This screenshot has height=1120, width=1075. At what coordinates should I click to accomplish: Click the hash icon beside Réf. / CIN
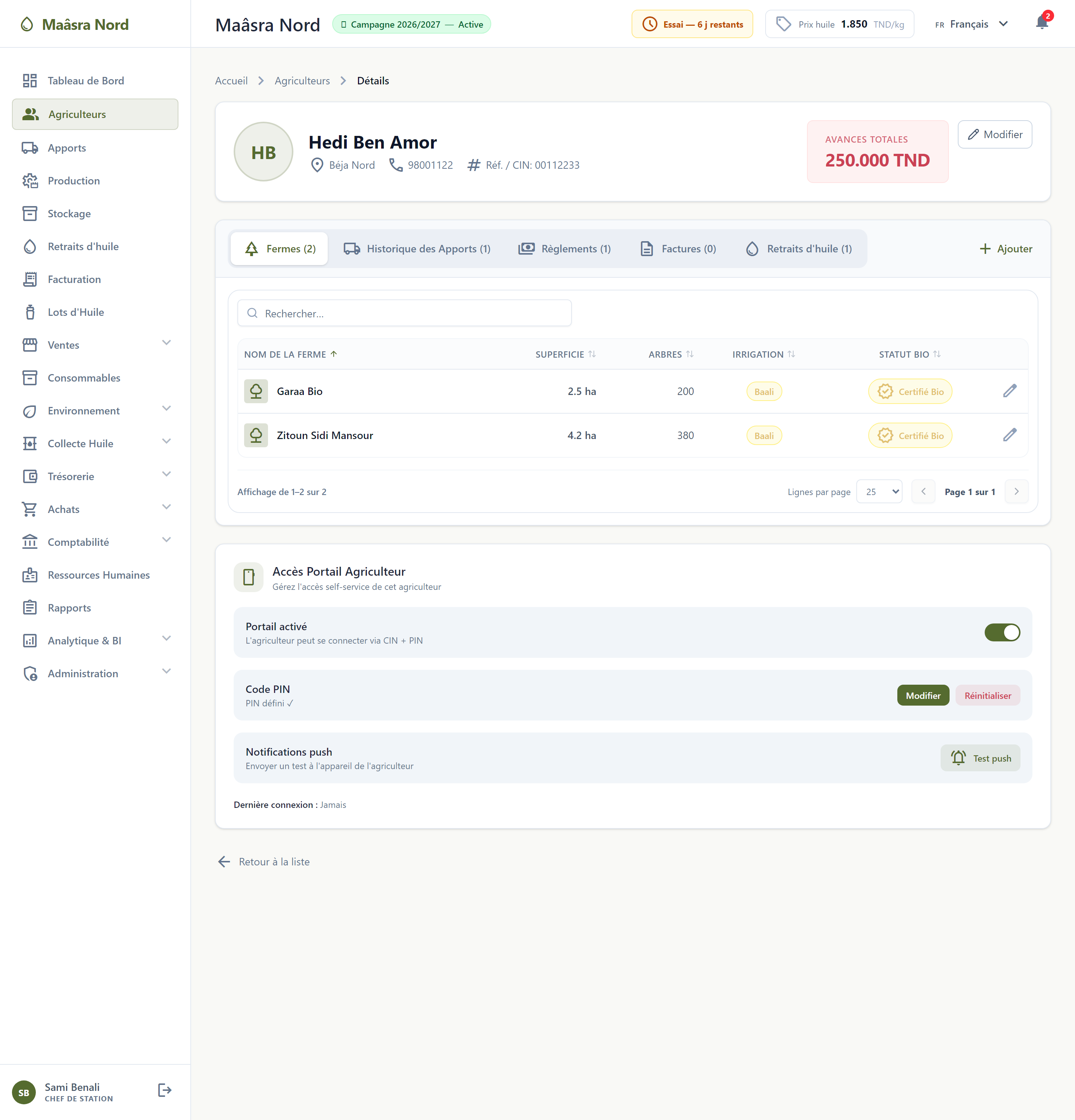(x=474, y=165)
